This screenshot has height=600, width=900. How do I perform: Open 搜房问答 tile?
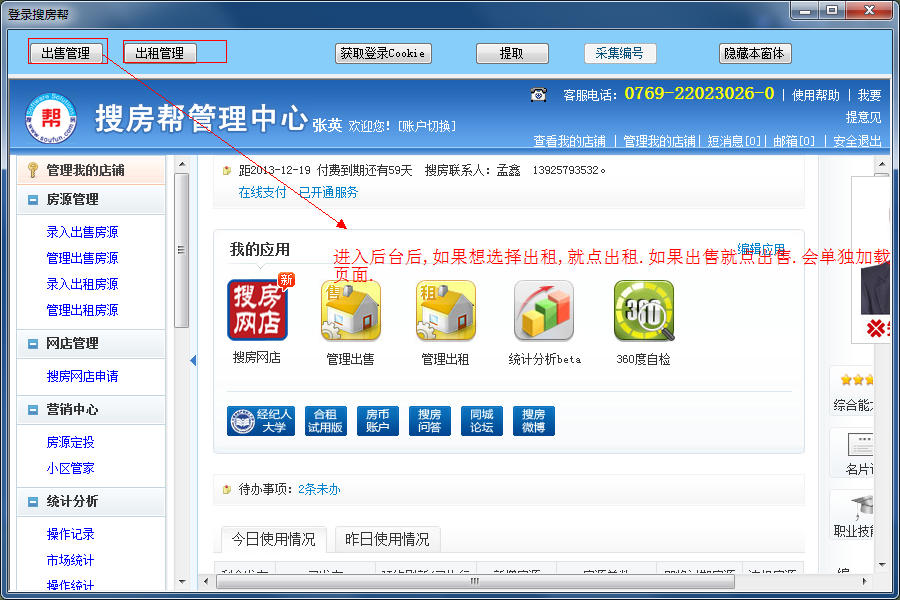click(x=430, y=421)
